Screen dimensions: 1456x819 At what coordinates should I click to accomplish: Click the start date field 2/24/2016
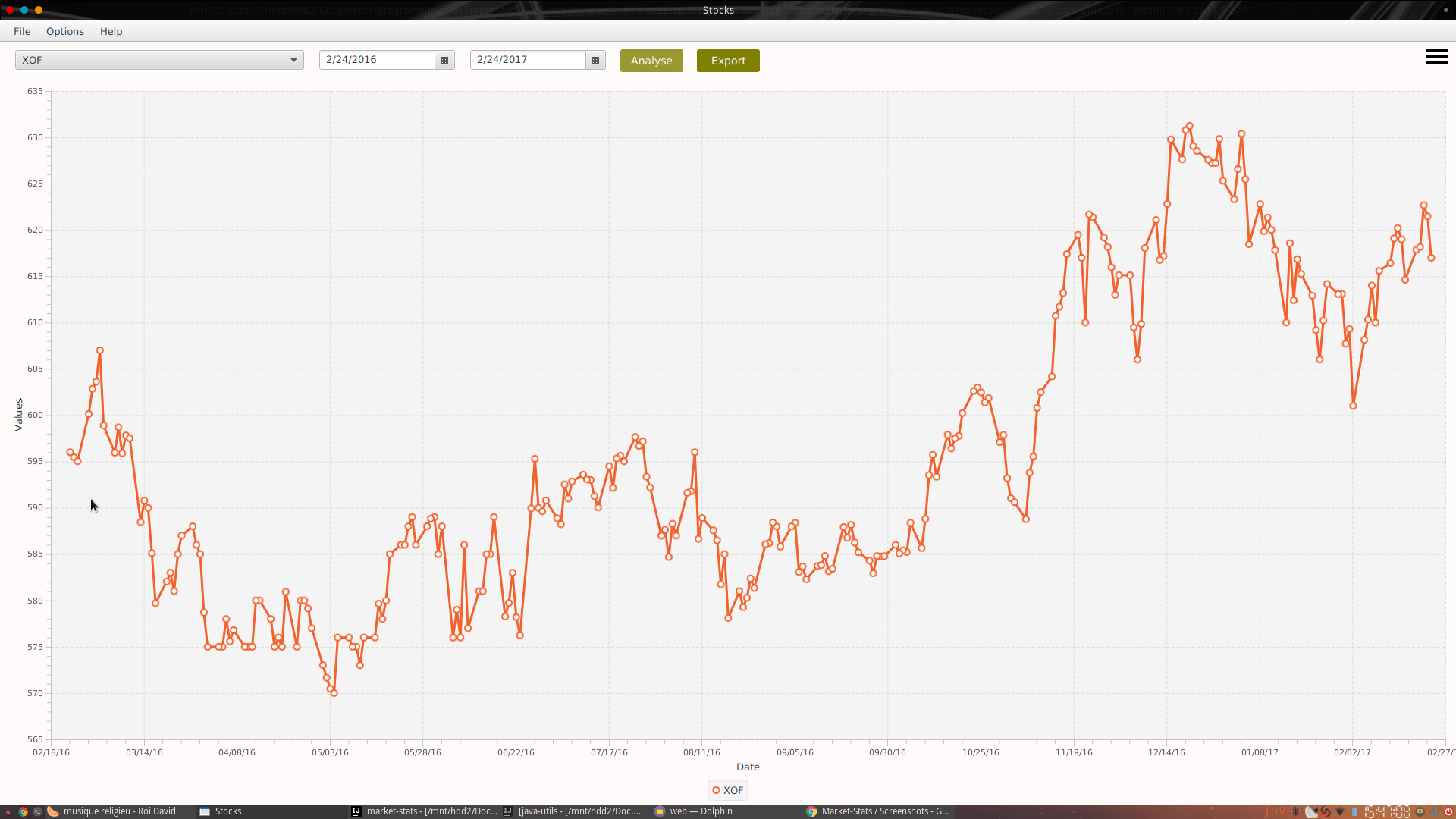377,60
